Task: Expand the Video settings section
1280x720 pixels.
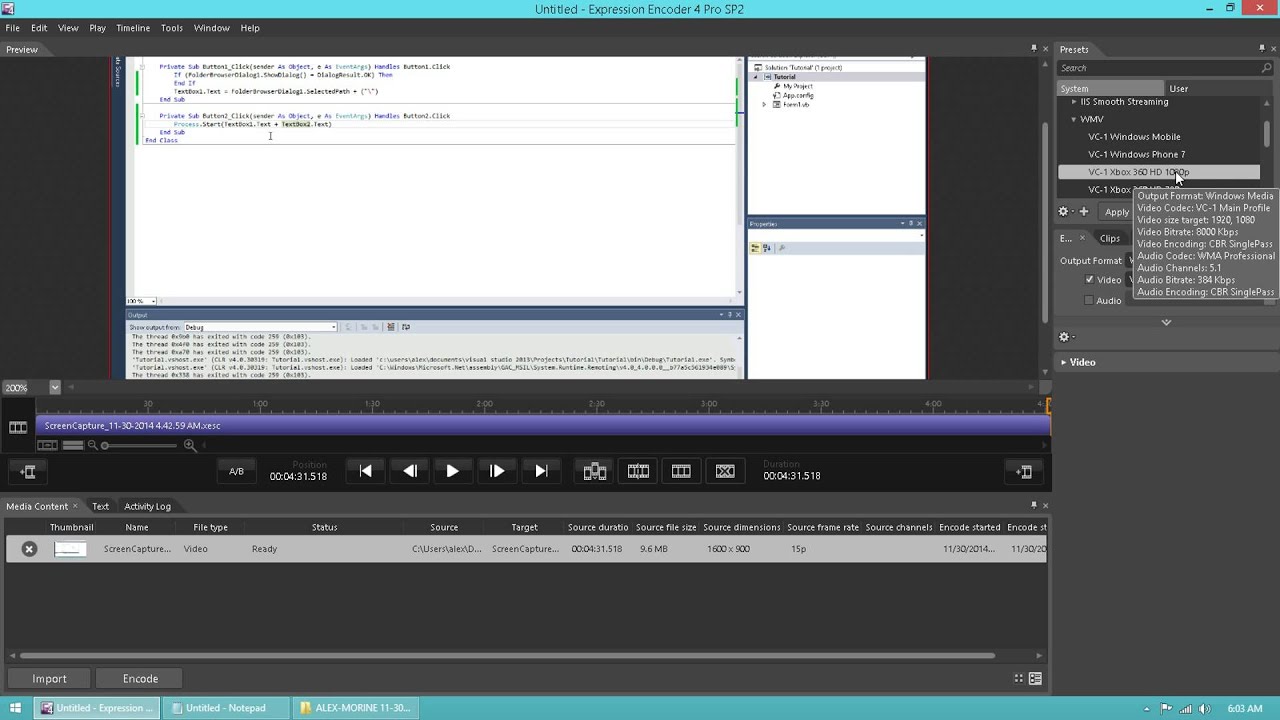Action: (1064, 362)
